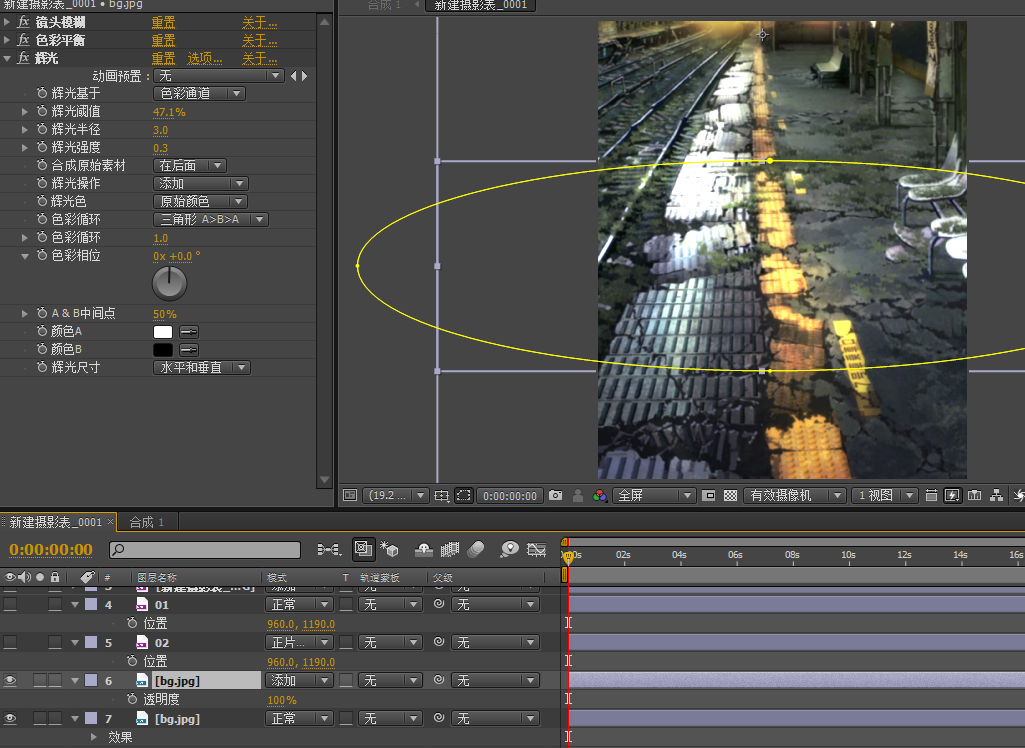The height and width of the screenshot is (748, 1025).
Task: Hide layer 6 bg.jpg with eye toggle
Action: tap(11, 681)
